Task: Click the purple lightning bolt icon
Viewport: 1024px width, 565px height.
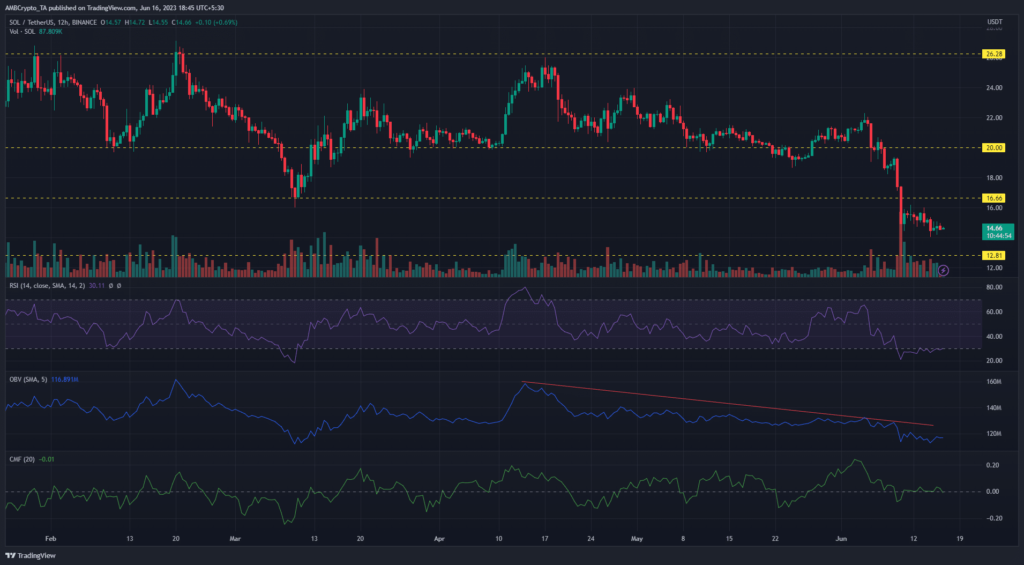Action: (x=943, y=269)
